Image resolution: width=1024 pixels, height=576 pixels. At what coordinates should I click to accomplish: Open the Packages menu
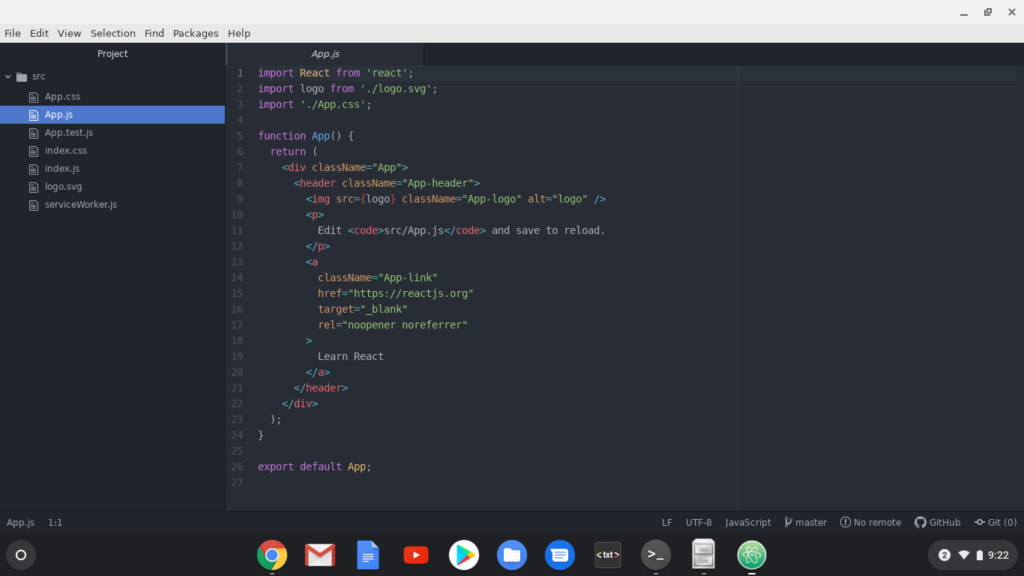[195, 33]
